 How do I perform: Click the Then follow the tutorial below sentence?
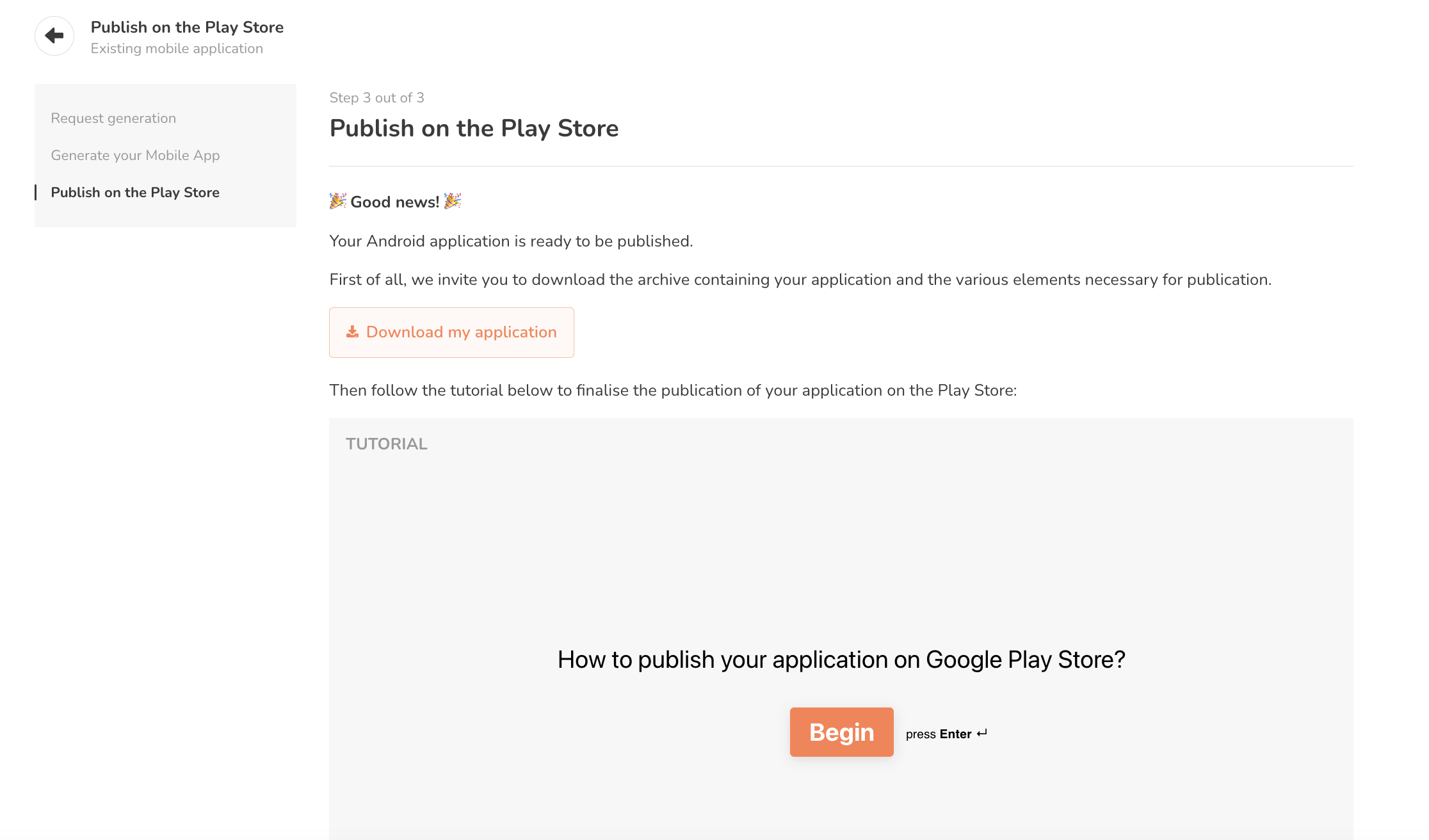(673, 391)
